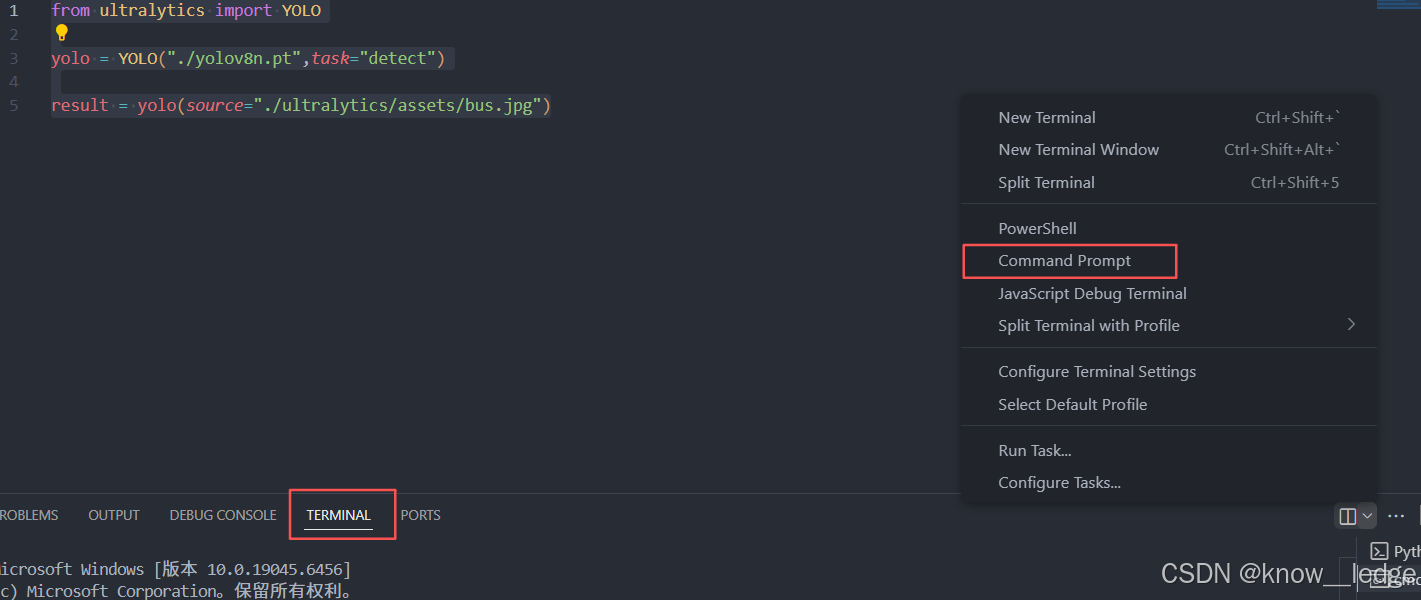Click Configure Tasks... in the menu
This screenshot has width=1421, height=600.
point(1169,483)
